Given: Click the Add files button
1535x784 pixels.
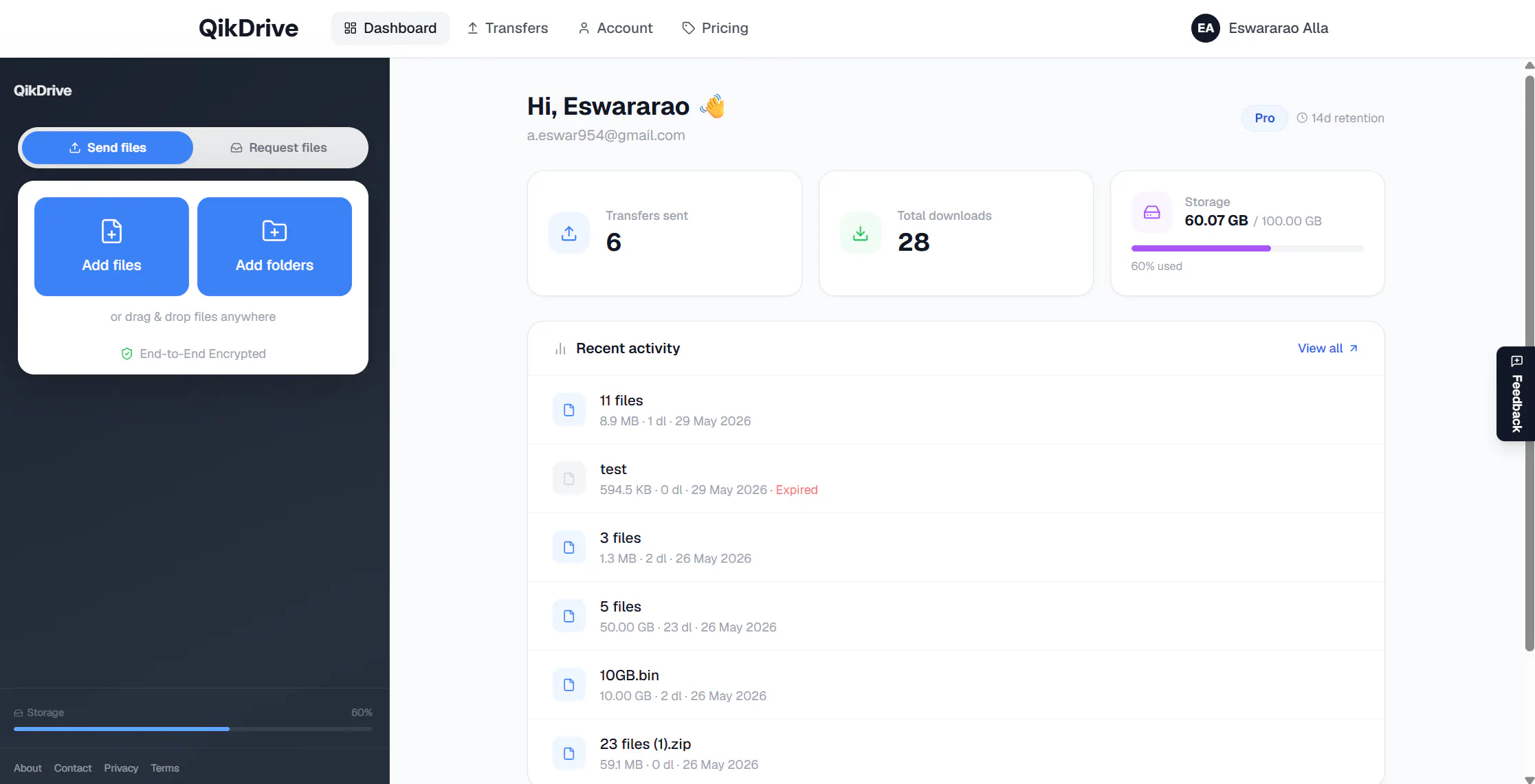Looking at the screenshot, I should tap(111, 247).
